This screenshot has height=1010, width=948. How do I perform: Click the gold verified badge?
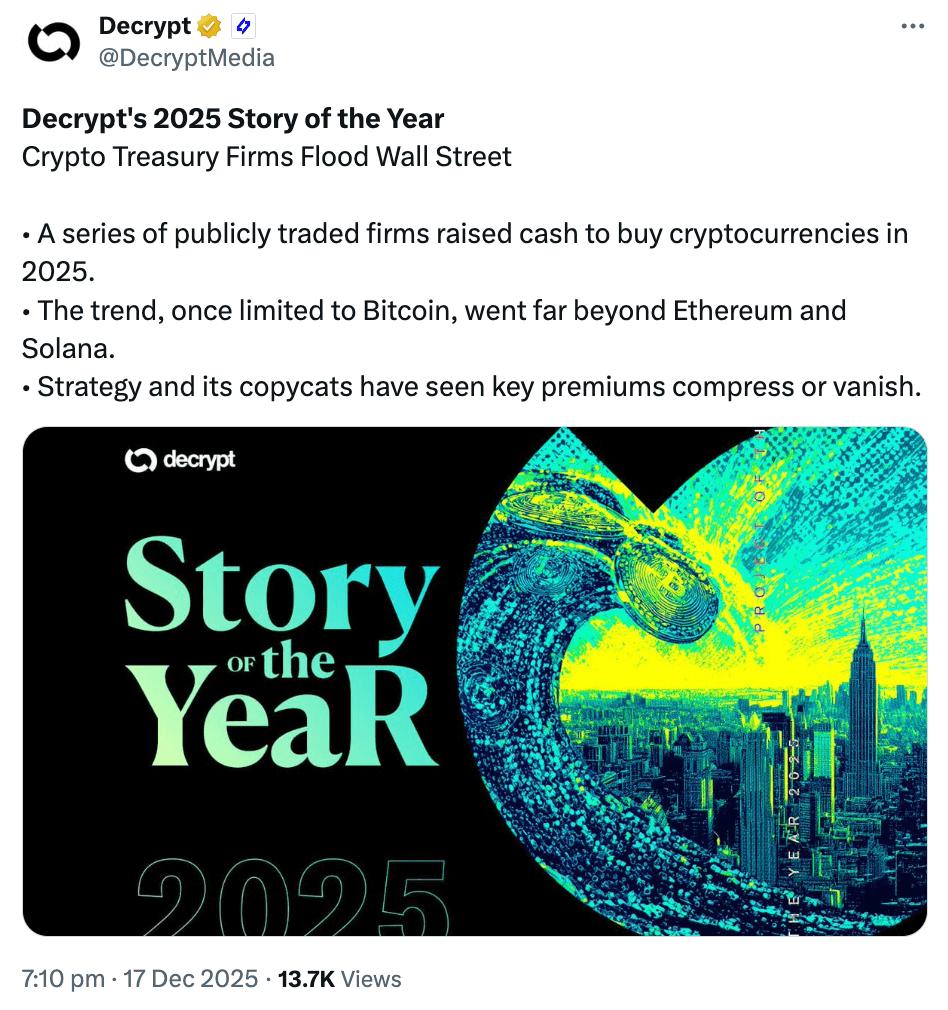tap(208, 27)
